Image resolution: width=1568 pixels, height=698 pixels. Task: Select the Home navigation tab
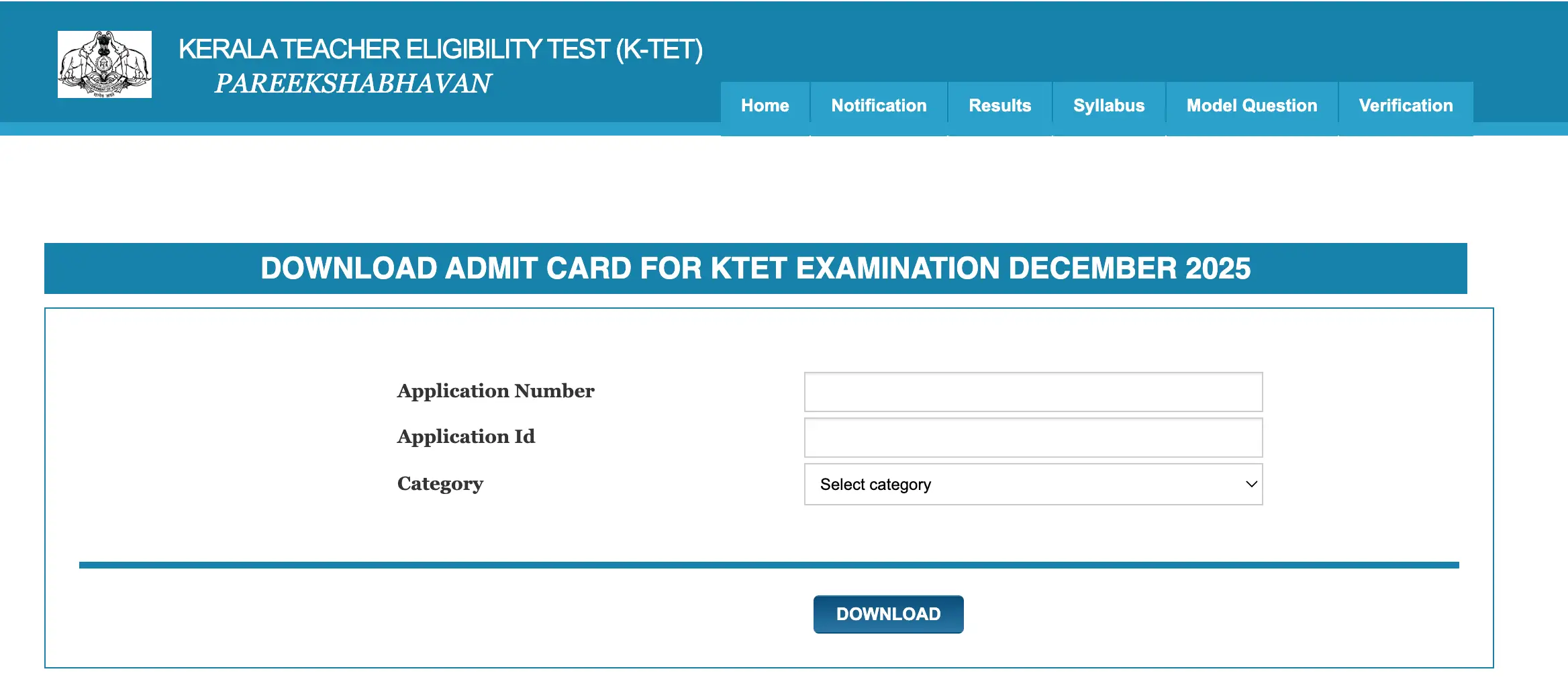point(765,105)
